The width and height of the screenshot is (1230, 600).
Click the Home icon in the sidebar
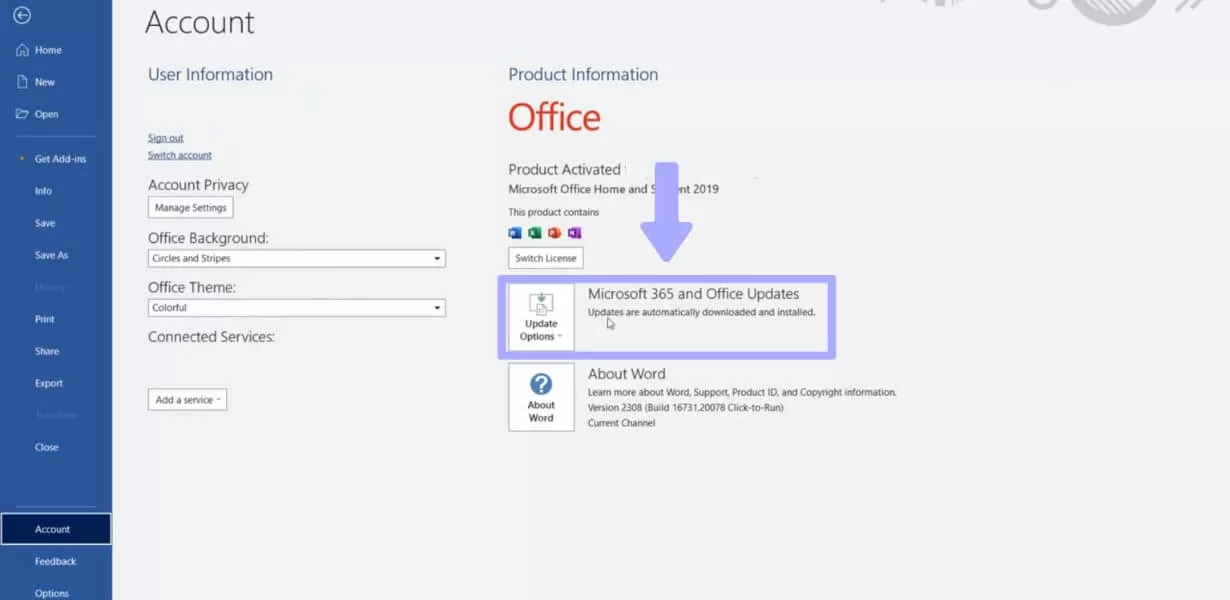click(x=21, y=49)
